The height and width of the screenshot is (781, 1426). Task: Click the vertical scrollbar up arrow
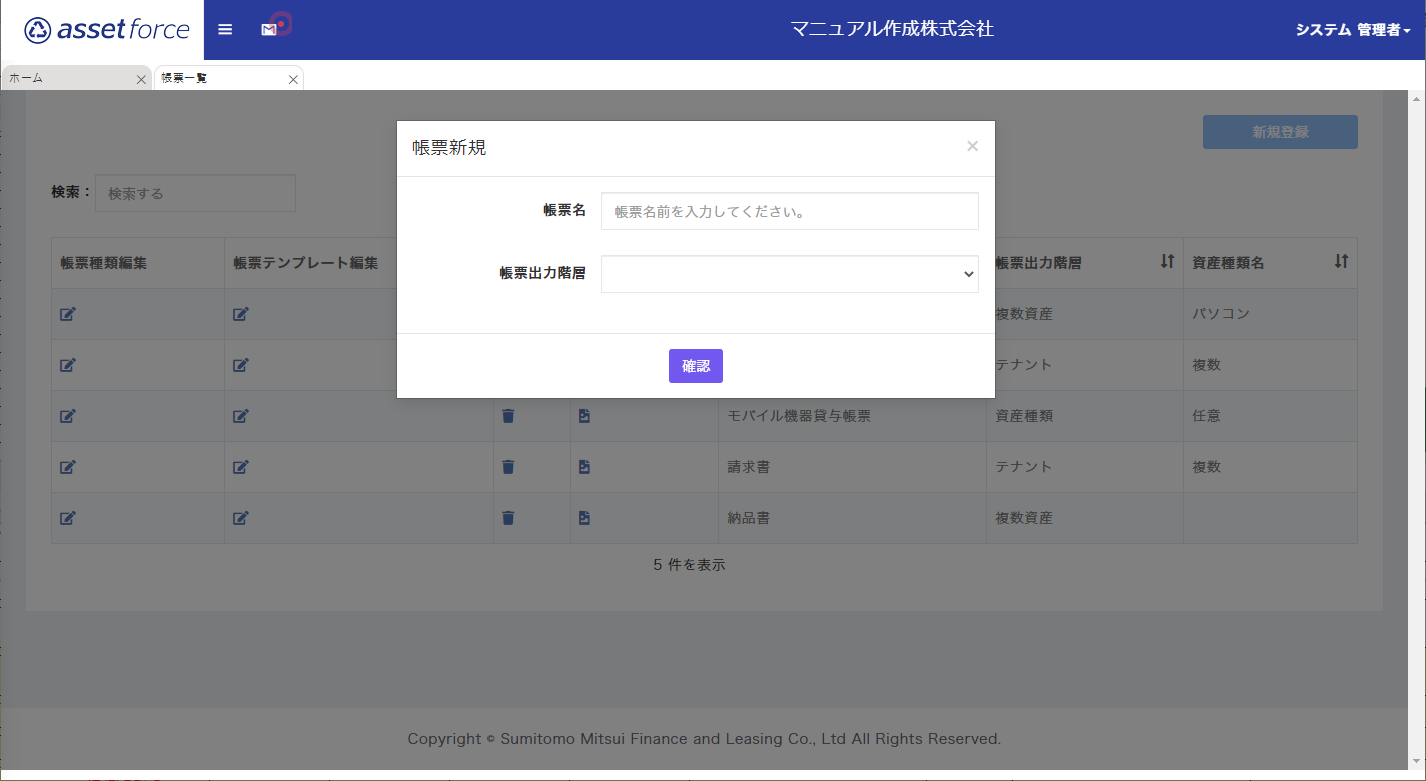1417,100
